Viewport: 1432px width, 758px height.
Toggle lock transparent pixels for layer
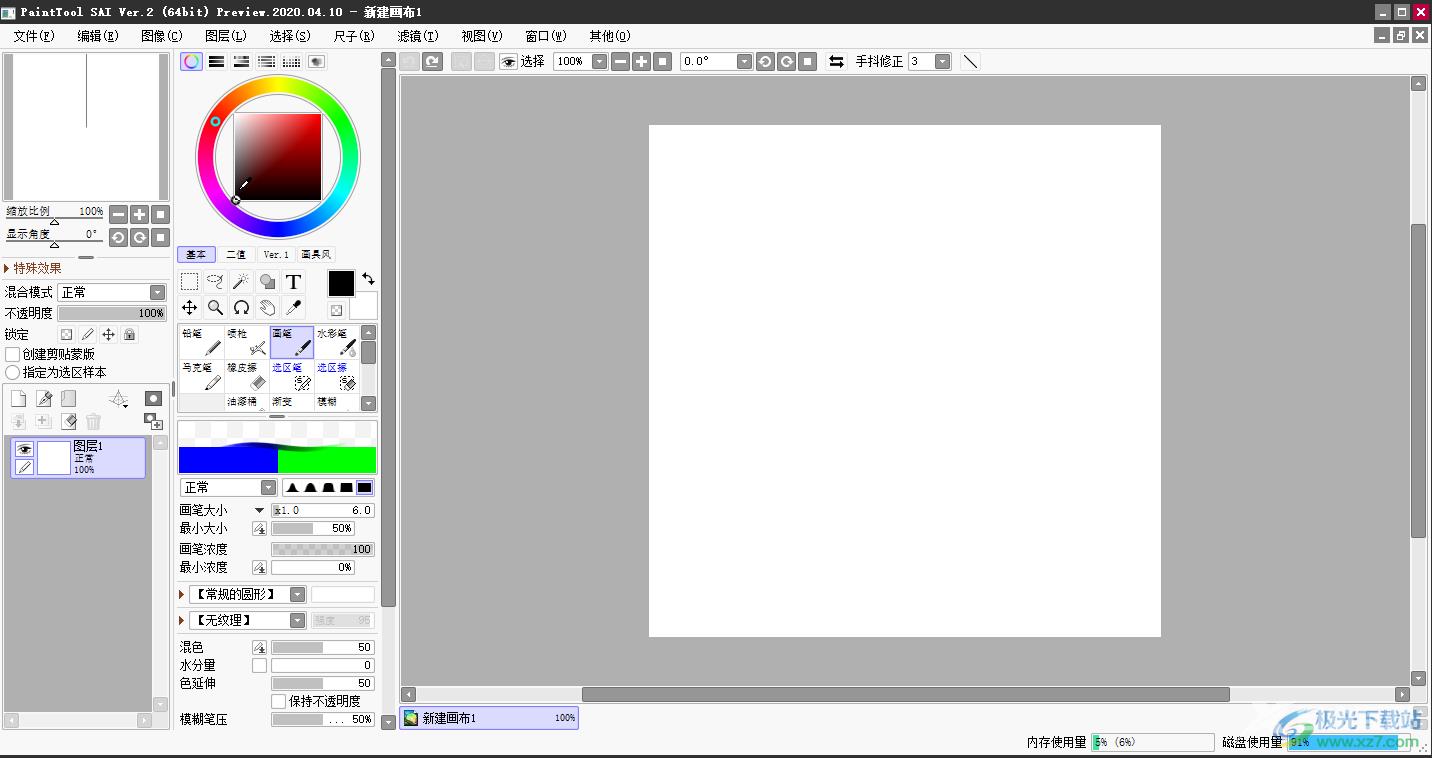66,334
